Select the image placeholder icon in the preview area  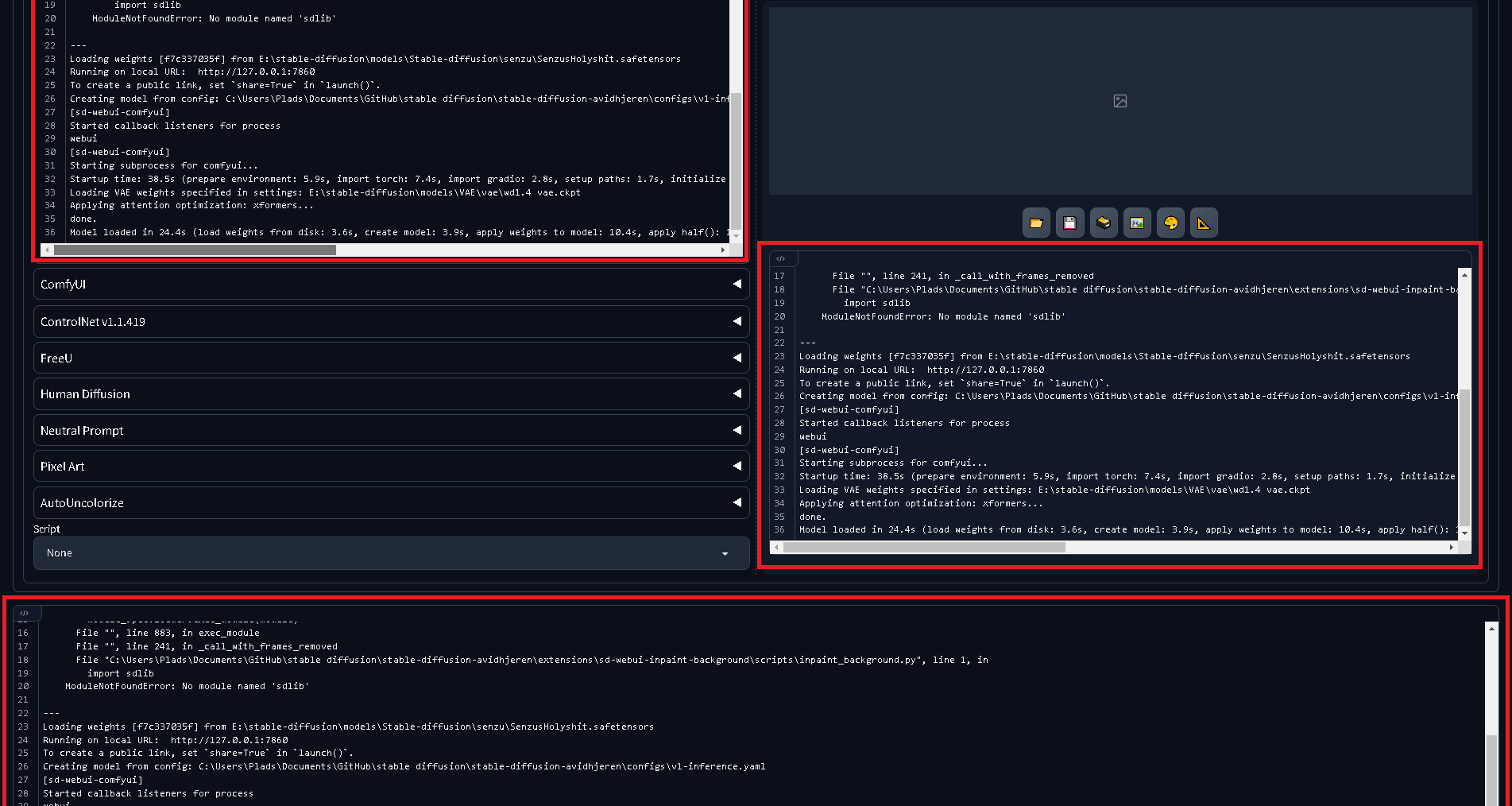point(1120,101)
